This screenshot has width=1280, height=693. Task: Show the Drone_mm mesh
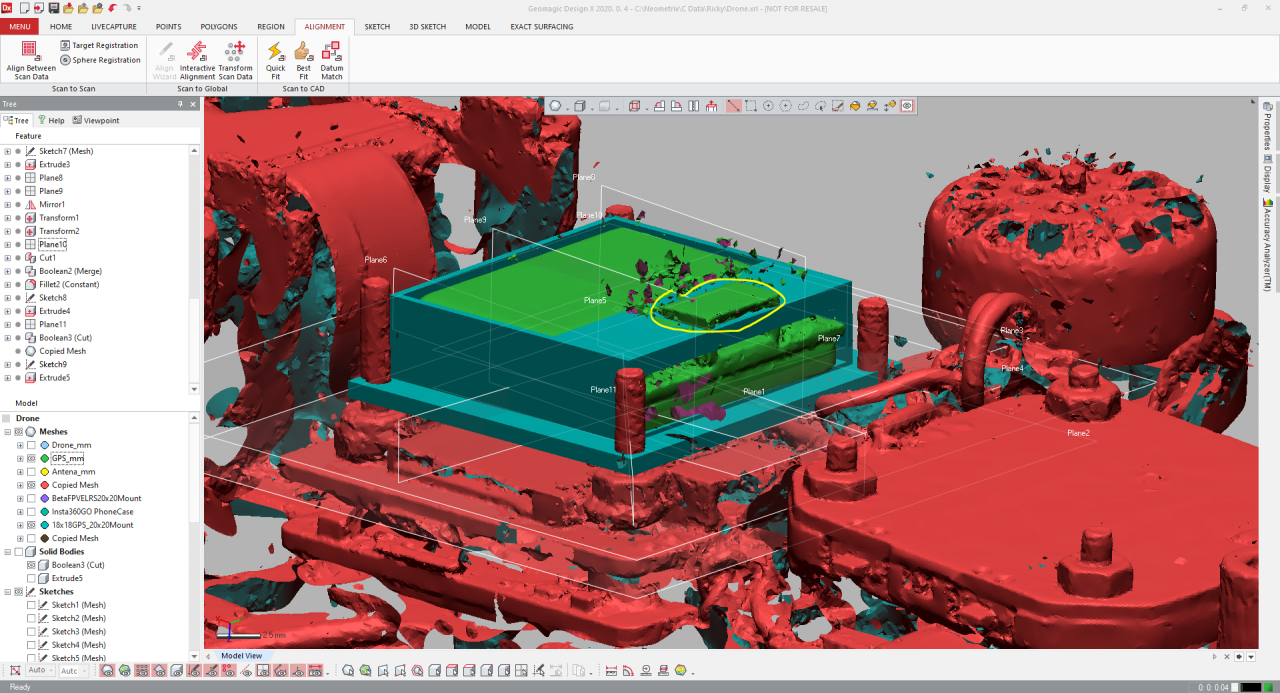(x=31, y=445)
